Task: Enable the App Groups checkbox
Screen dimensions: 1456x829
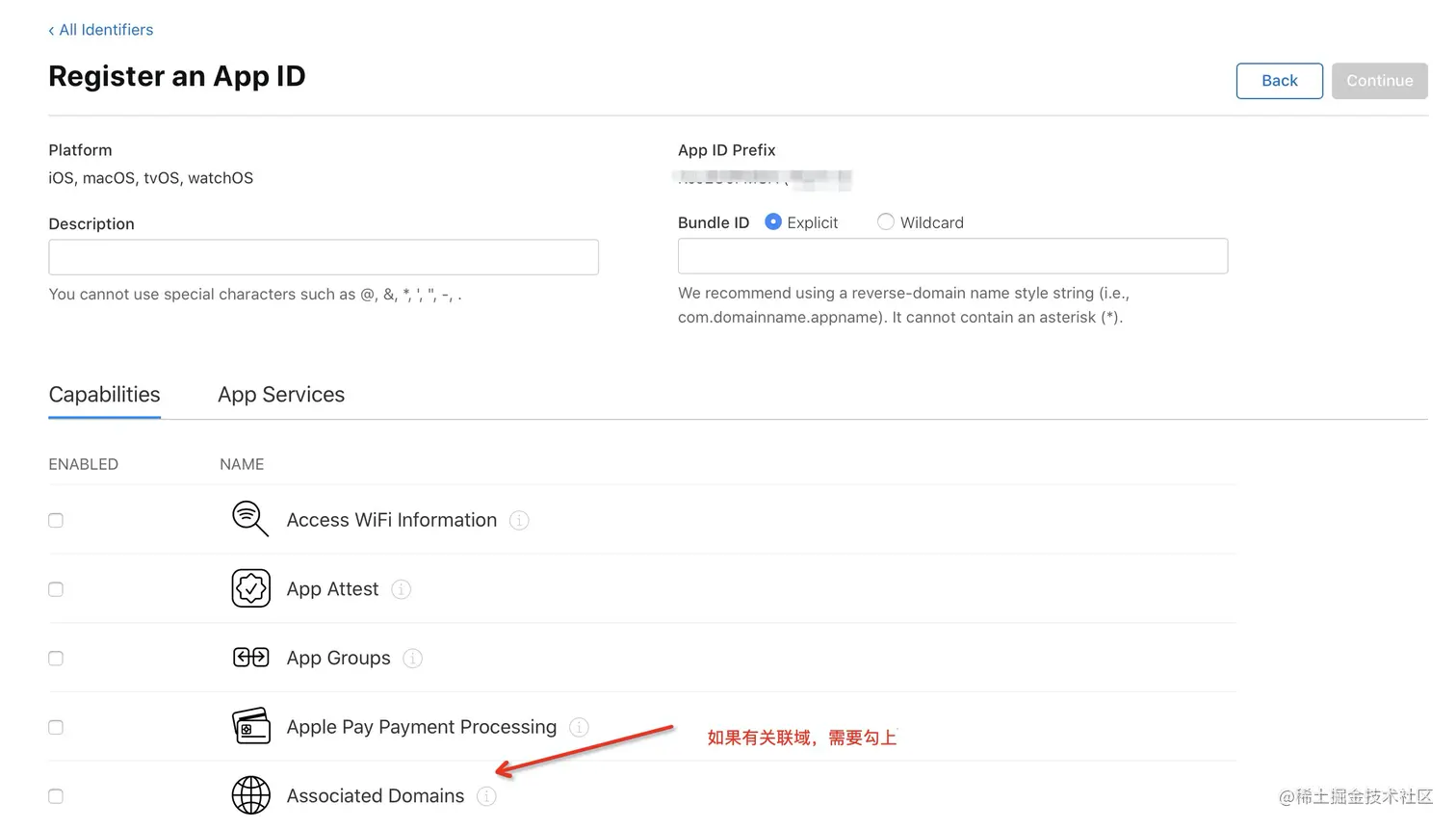Action: 56,659
